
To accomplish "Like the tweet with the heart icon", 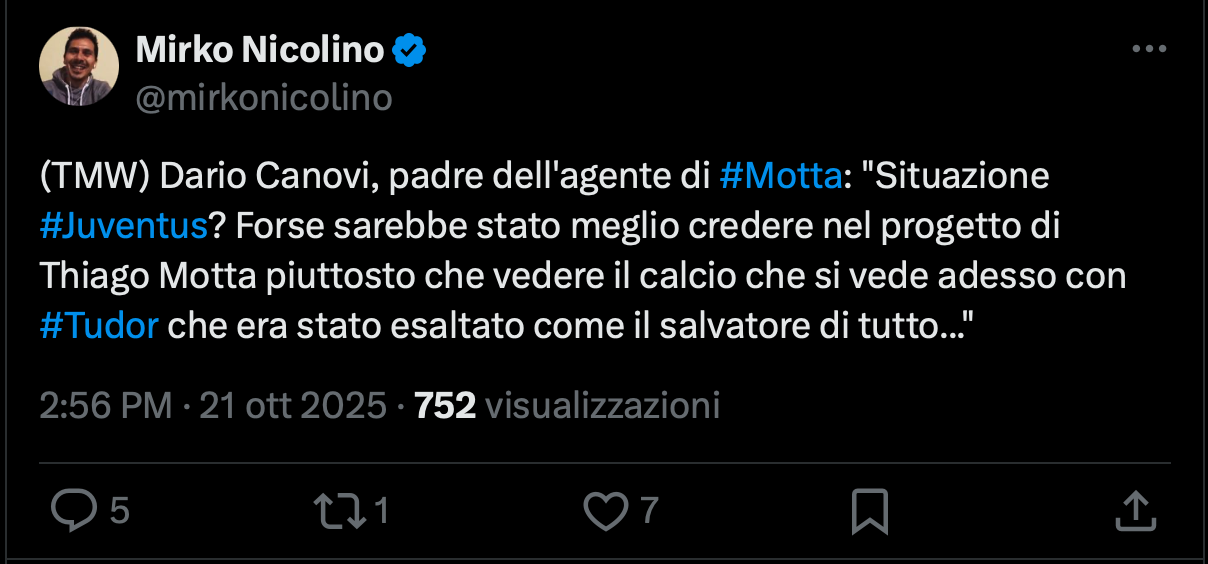I will pos(604,512).
